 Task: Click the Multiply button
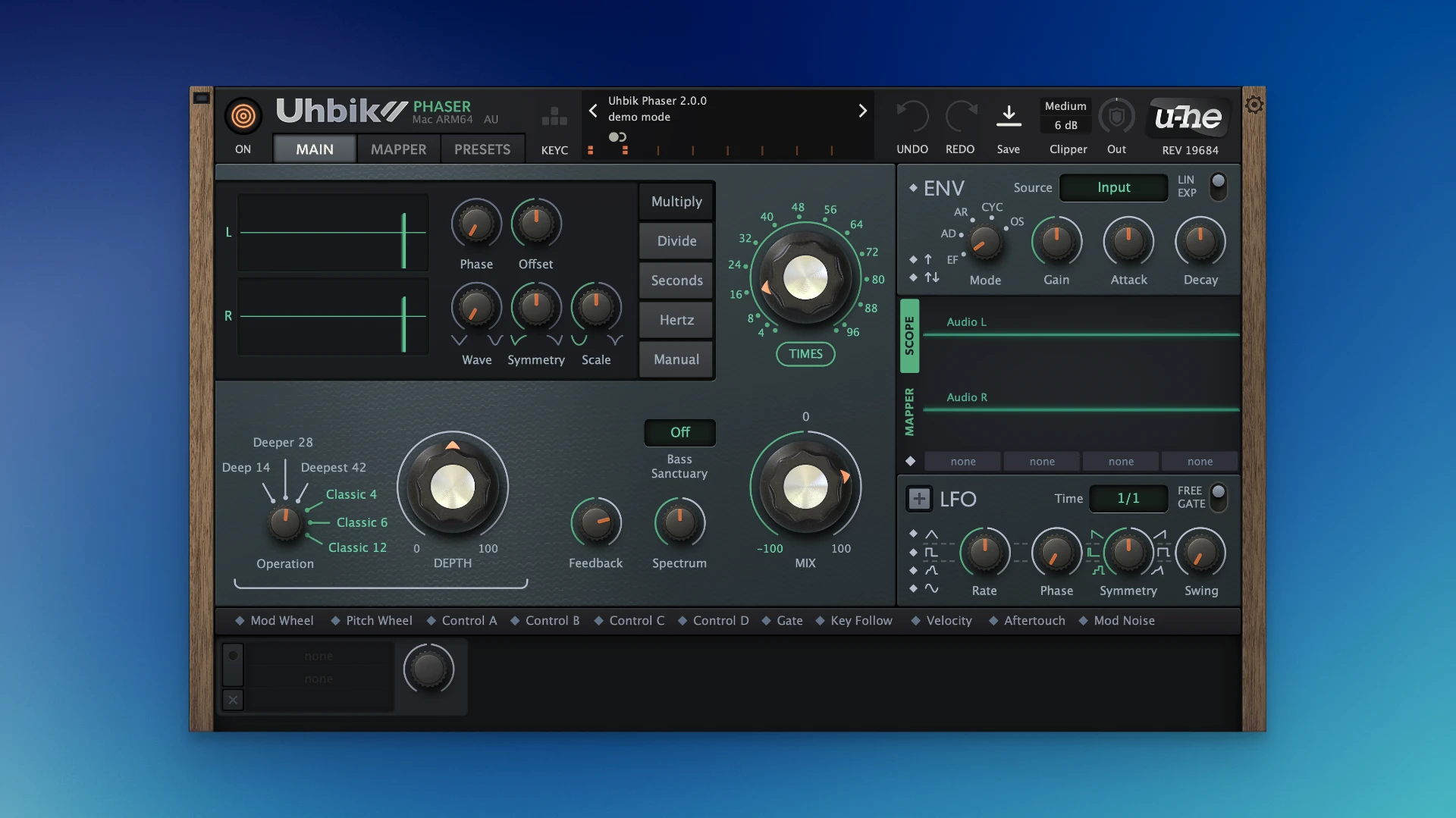[x=676, y=202]
